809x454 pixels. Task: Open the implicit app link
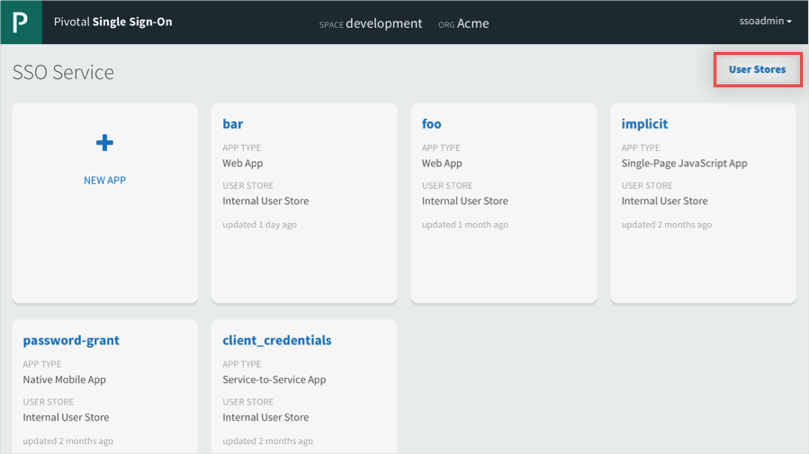pos(644,124)
